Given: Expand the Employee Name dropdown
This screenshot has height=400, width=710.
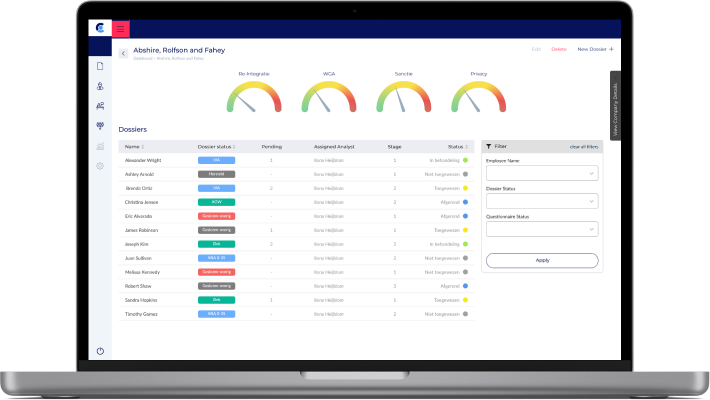Looking at the screenshot, I should point(542,173).
